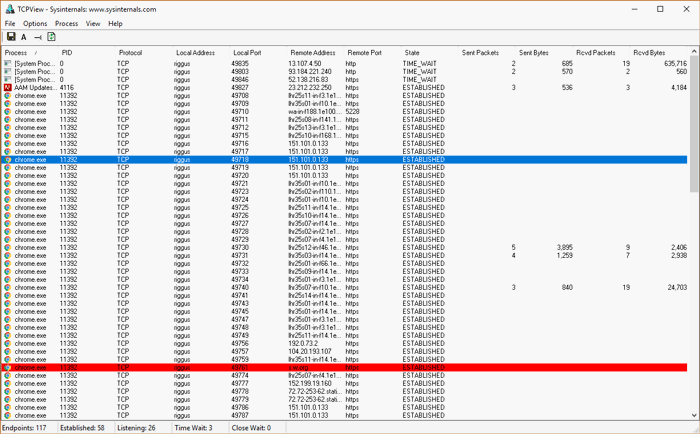
Task: Sort by the Rcvd Bytes column header
Action: pos(658,53)
